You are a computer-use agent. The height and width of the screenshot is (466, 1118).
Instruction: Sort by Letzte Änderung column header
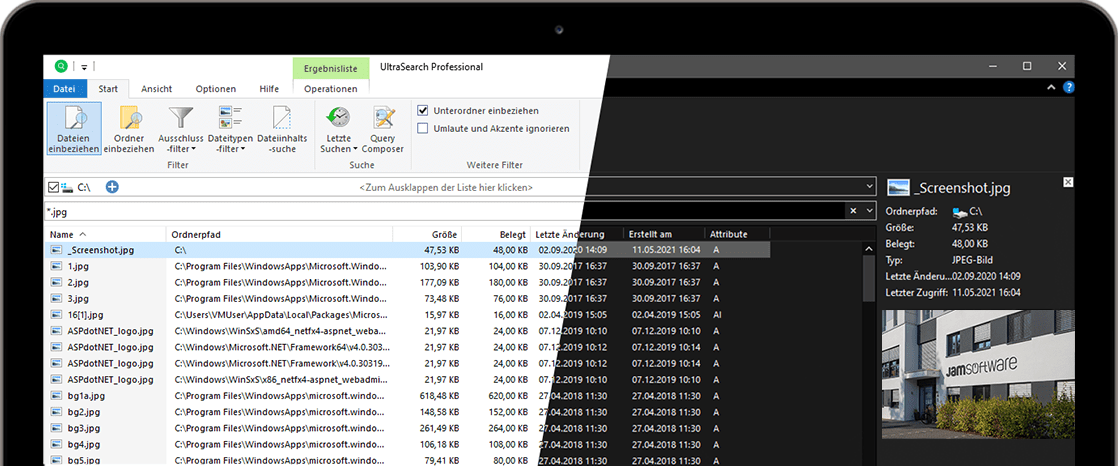[578, 234]
